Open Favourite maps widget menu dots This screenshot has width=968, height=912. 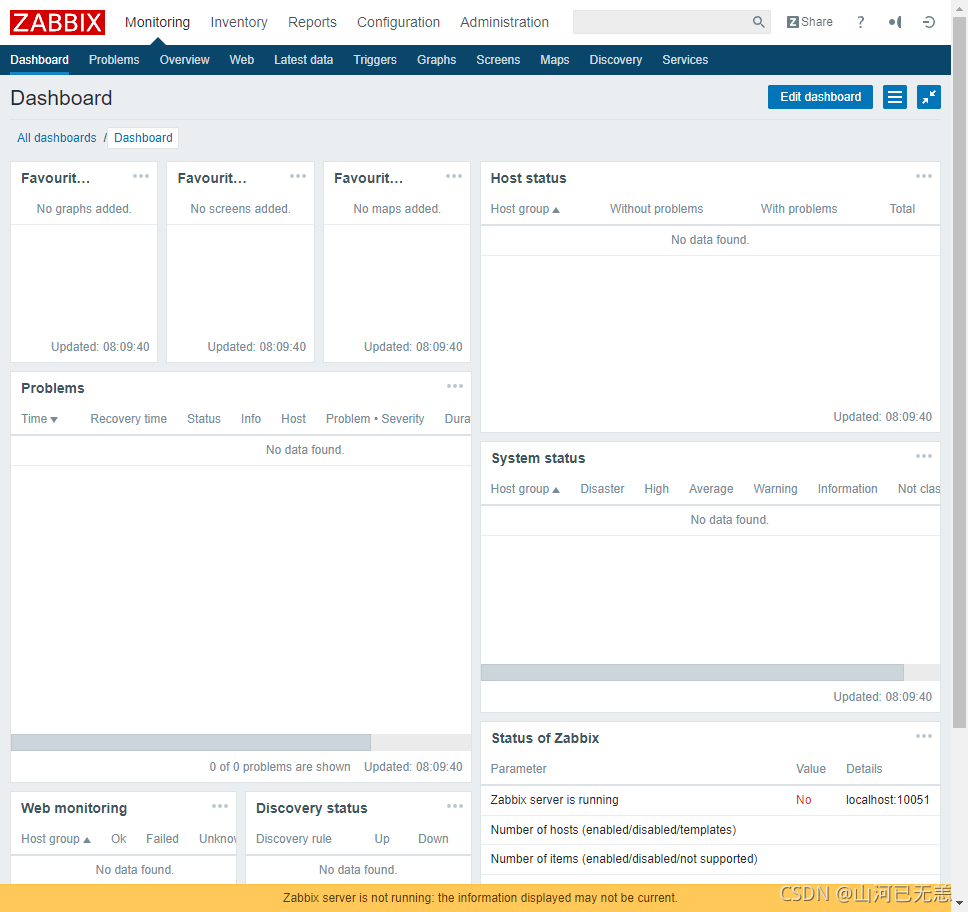pos(454,176)
